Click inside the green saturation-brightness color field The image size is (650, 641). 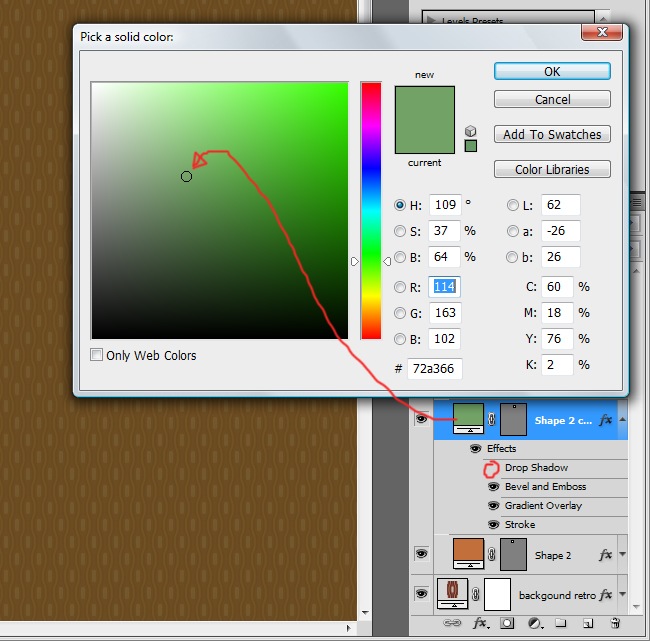(220, 211)
